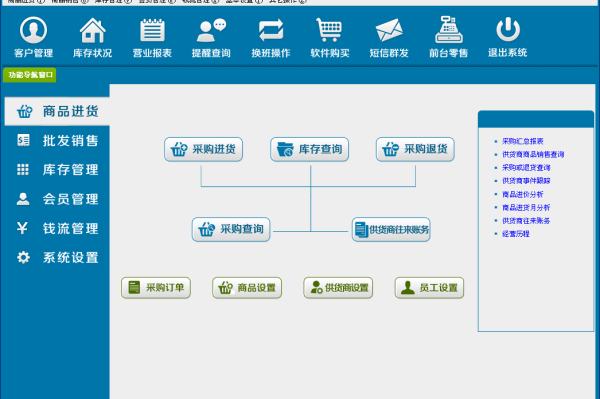Click the 采购进货 button

click(204, 149)
